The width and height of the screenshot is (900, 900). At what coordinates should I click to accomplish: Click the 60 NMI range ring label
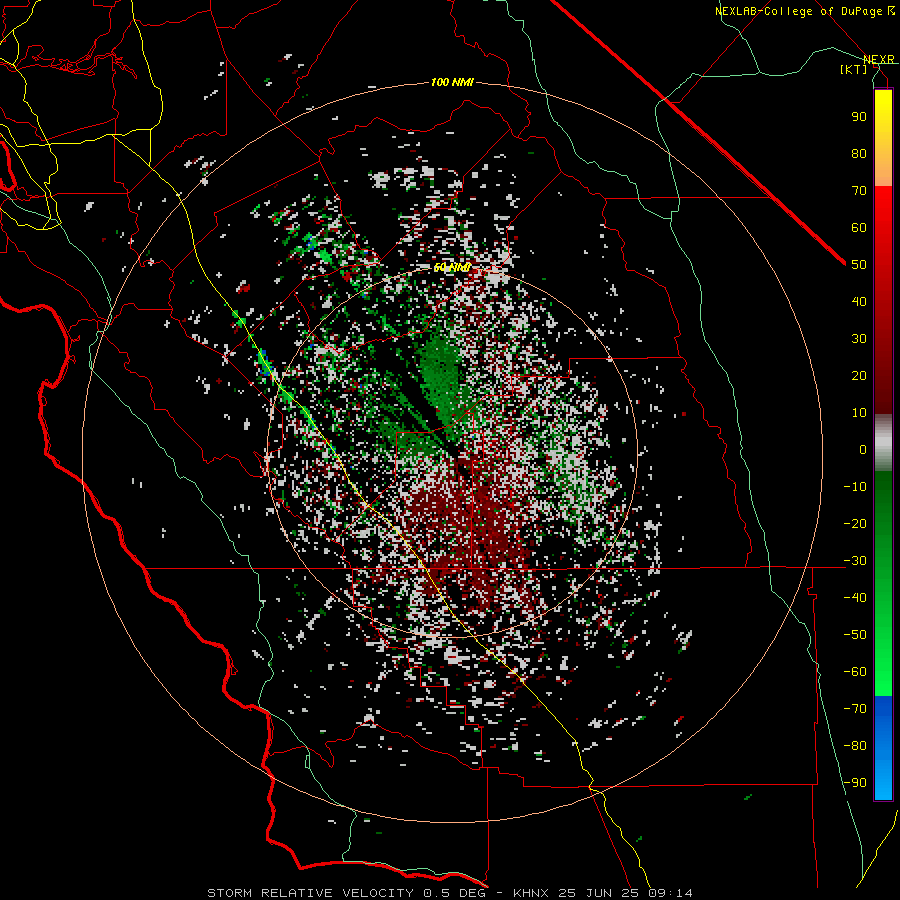coord(452,267)
